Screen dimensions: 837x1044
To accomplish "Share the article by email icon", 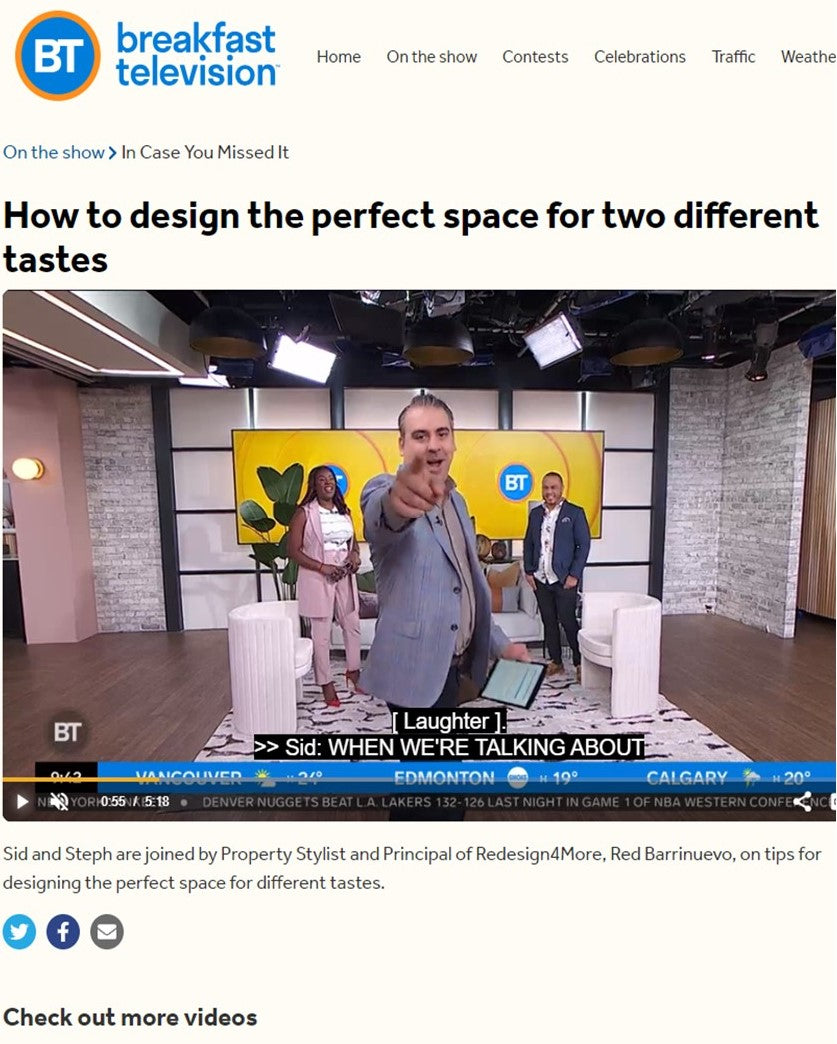I will [x=107, y=931].
